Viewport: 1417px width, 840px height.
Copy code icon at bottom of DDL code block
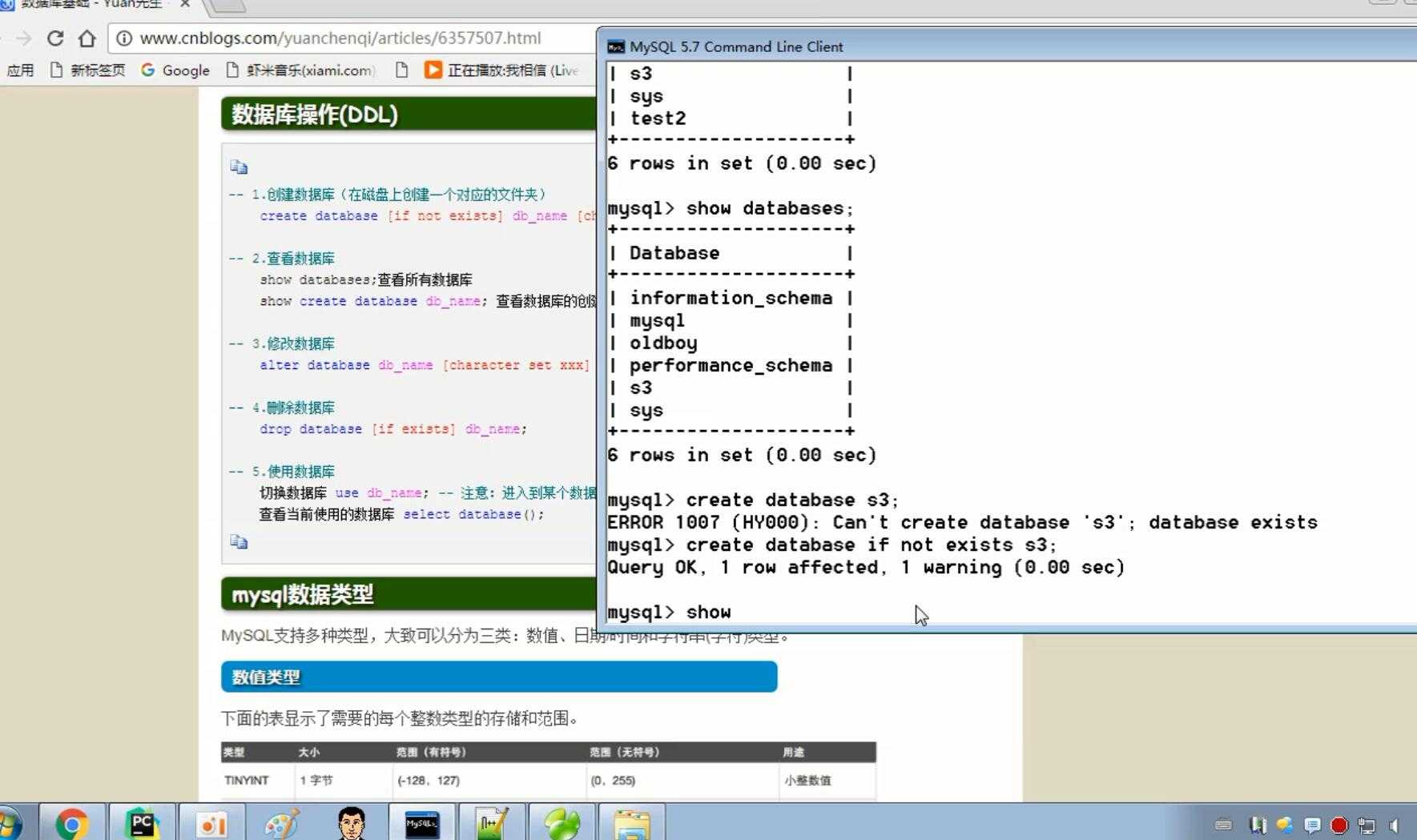[239, 541]
